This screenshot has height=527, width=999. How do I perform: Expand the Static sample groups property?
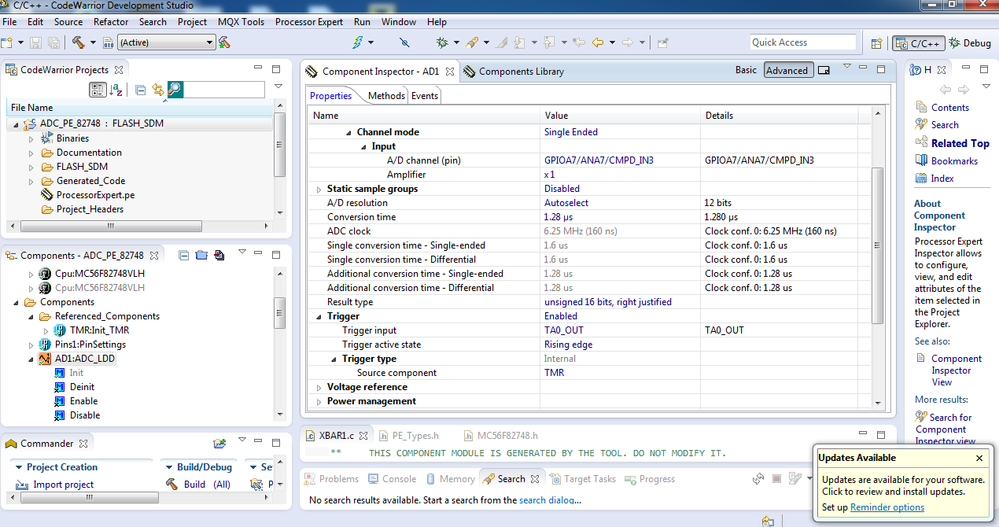[318, 189]
